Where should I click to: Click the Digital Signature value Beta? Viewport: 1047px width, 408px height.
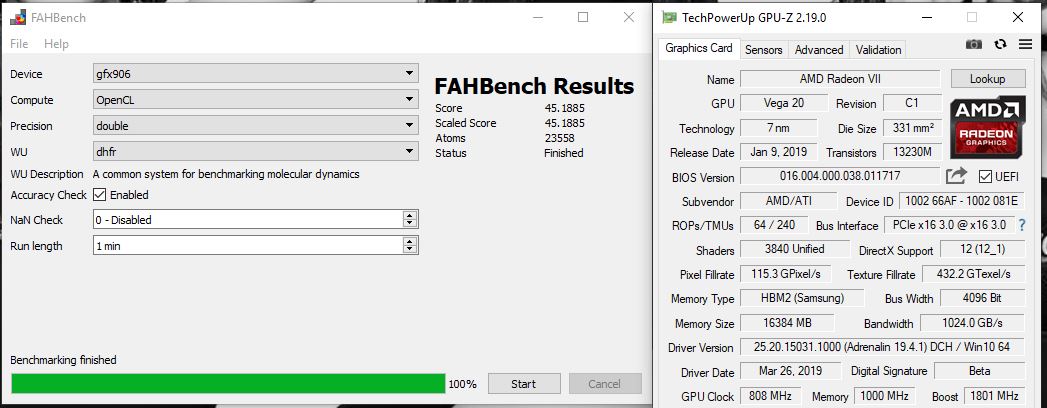(x=979, y=371)
